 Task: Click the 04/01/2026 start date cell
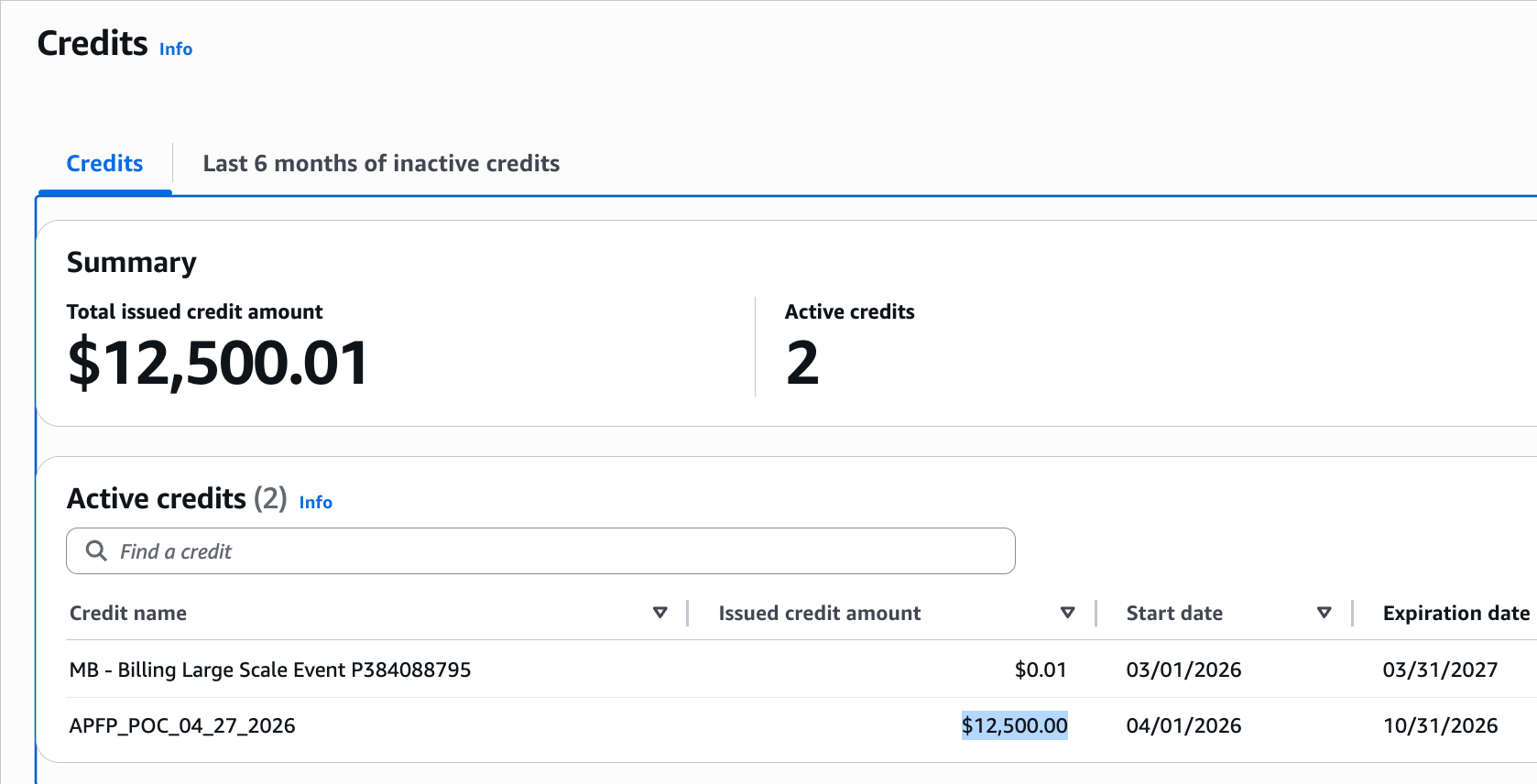pyautogui.click(x=1183, y=725)
